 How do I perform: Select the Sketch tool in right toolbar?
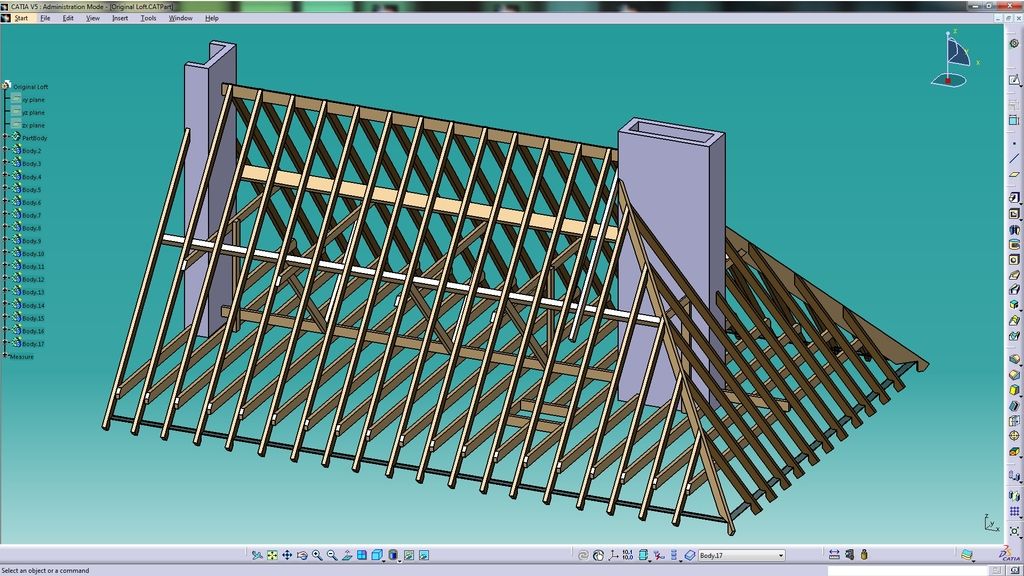pyautogui.click(x=1014, y=80)
